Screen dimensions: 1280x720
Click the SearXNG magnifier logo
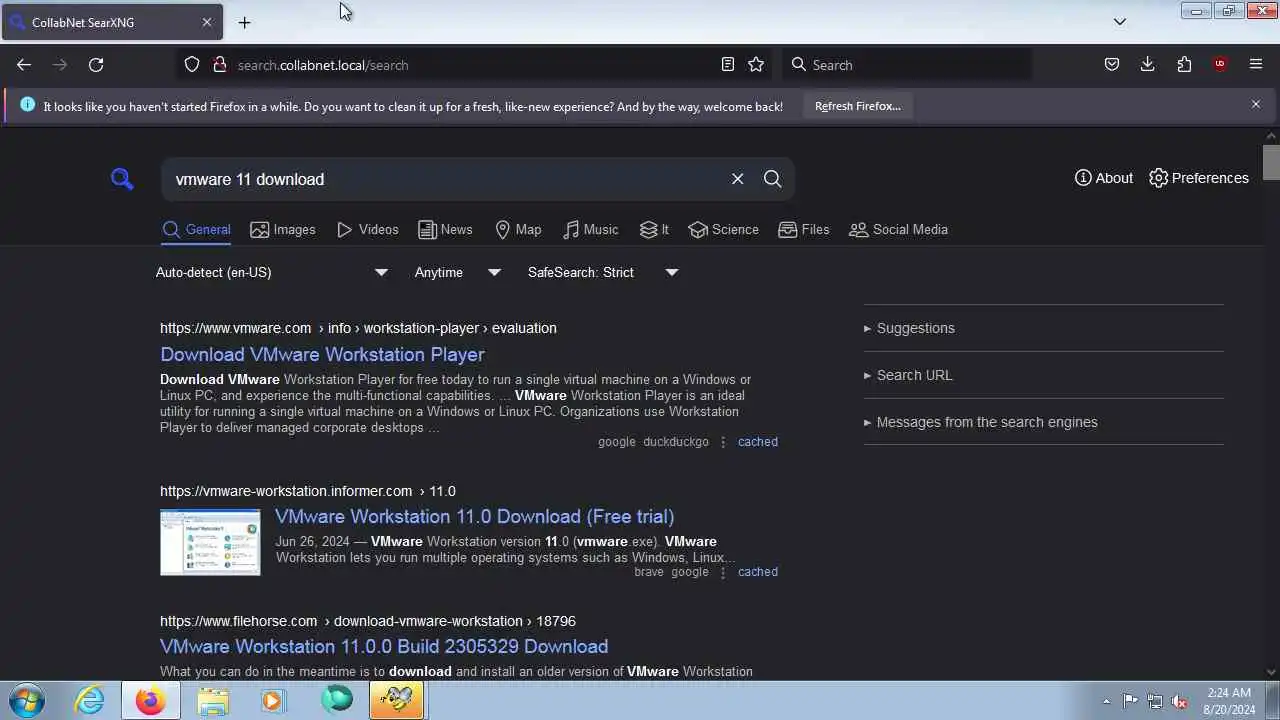click(122, 179)
